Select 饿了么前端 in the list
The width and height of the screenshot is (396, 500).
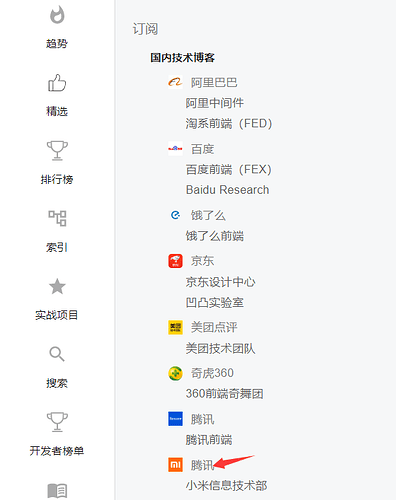(x=215, y=236)
